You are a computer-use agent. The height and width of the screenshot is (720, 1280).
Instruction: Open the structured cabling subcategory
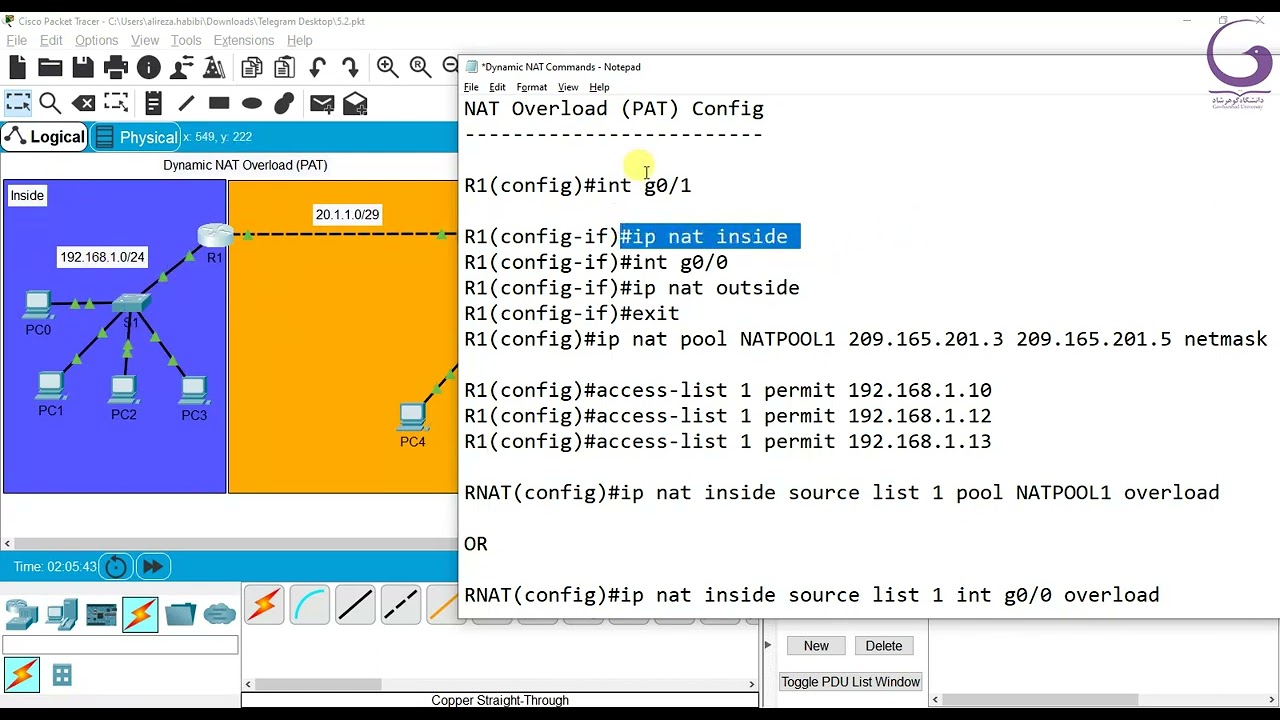click(62, 676)
